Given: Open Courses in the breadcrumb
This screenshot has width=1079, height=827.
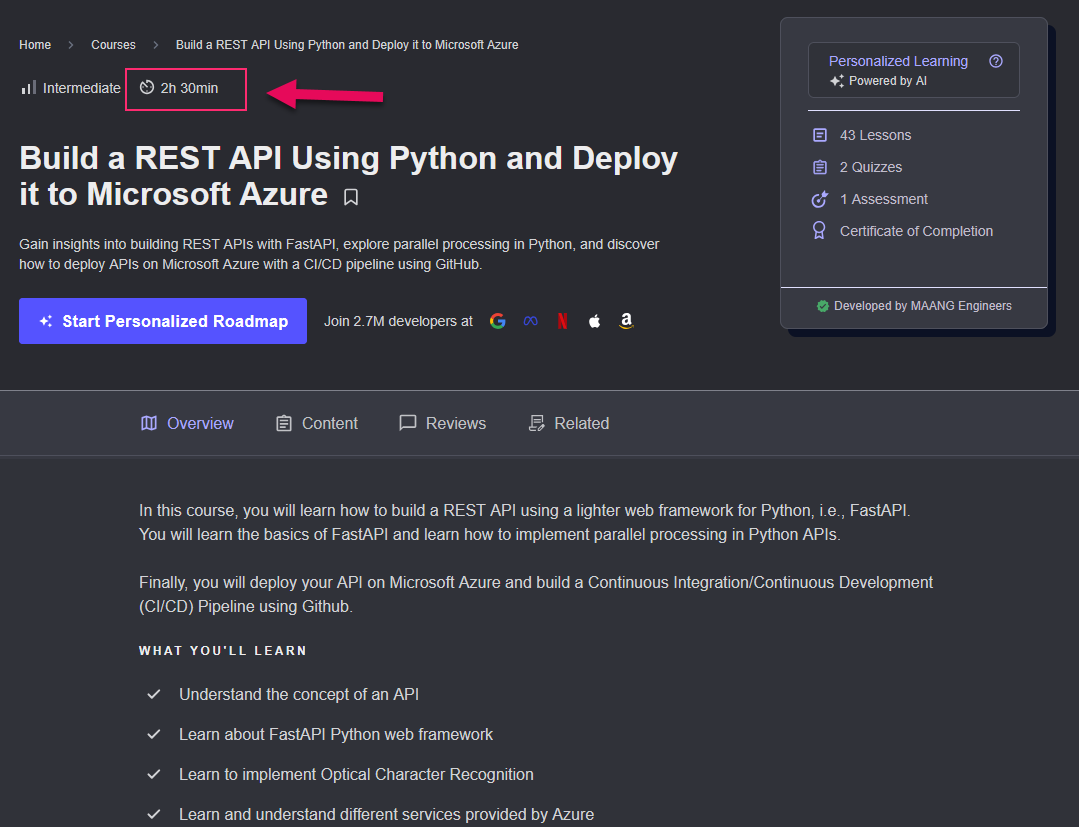Looking at the screenshot, I should tap(114, 45).
